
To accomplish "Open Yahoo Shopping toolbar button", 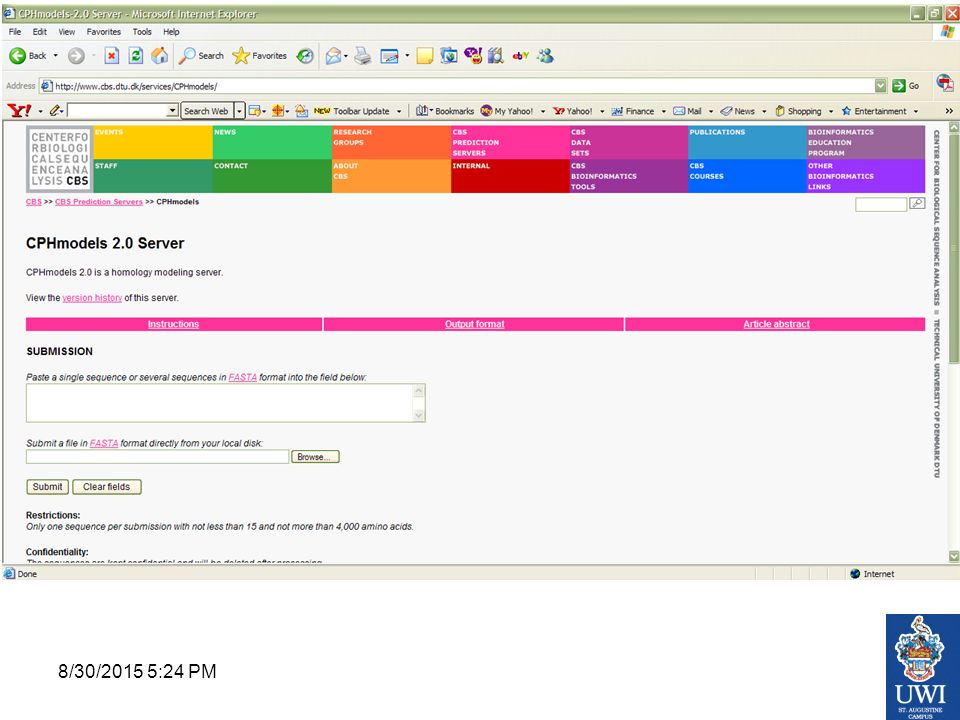I will pyautogui.click(x=798, y=111).
